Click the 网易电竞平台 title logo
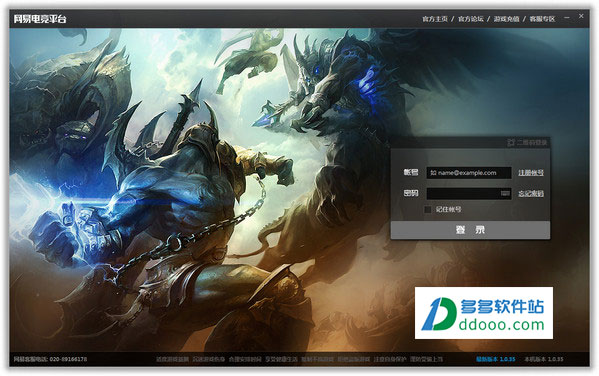 pyautogui.click(x=40, y=19)
